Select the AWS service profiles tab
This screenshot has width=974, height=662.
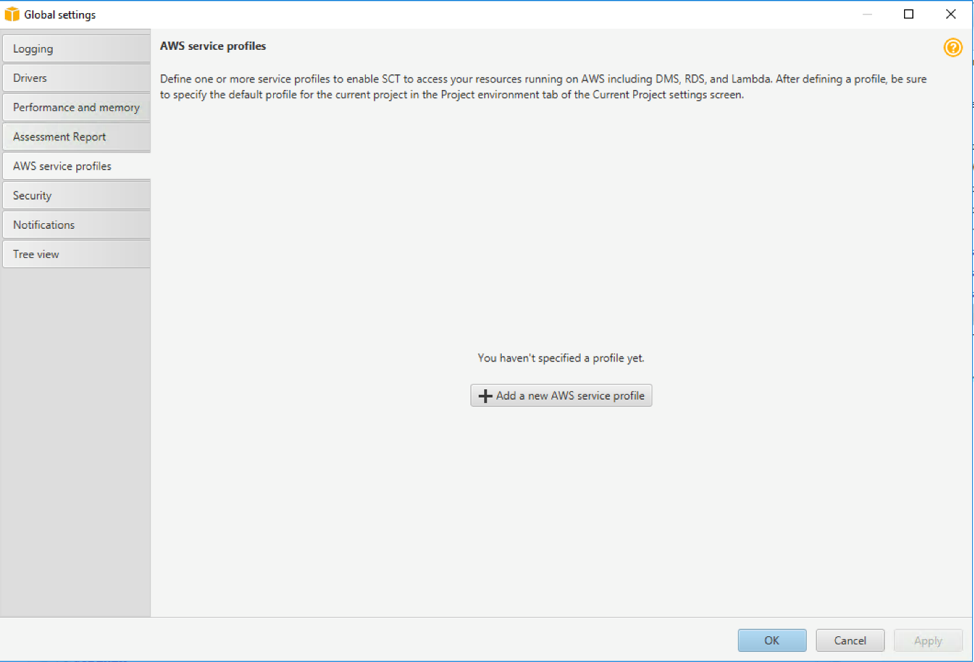tap(76, 166)
